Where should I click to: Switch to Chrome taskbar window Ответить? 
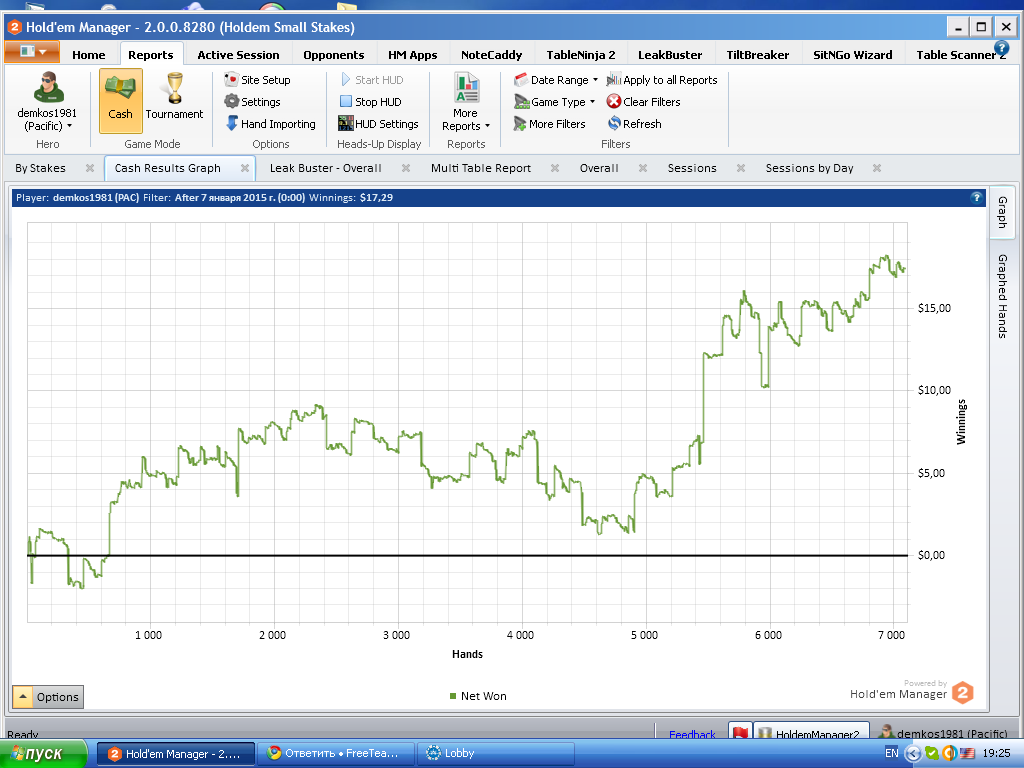(336, 754)
